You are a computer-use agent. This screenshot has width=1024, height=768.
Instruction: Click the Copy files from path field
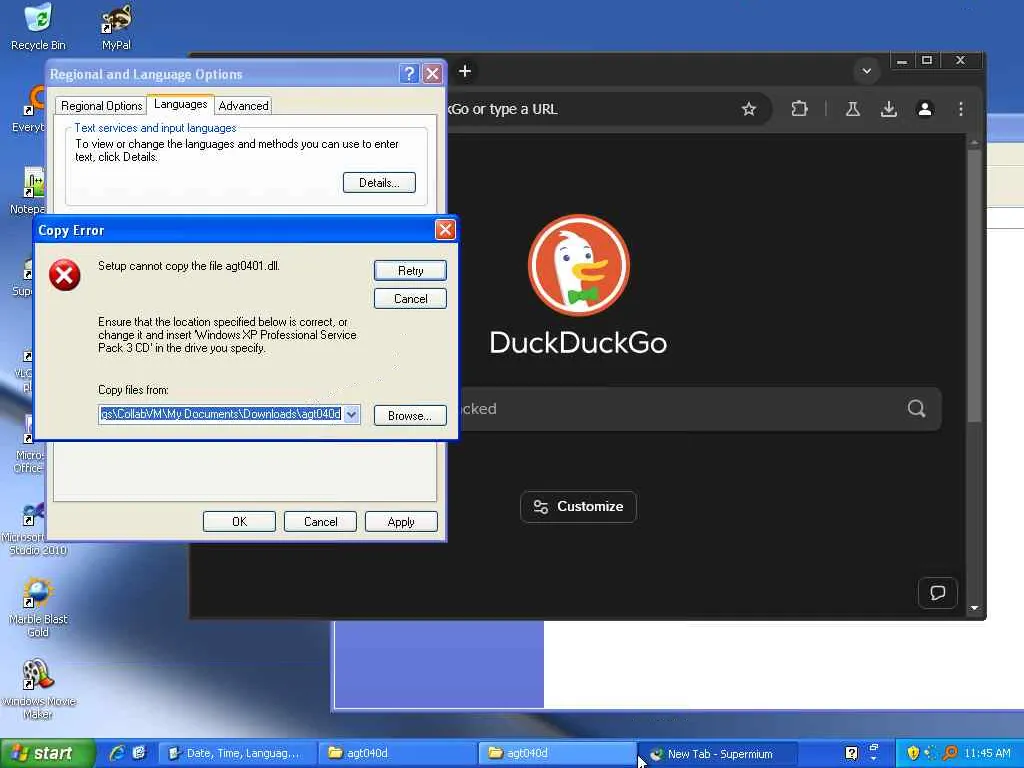pyautogui.click(x=221, y=414)
